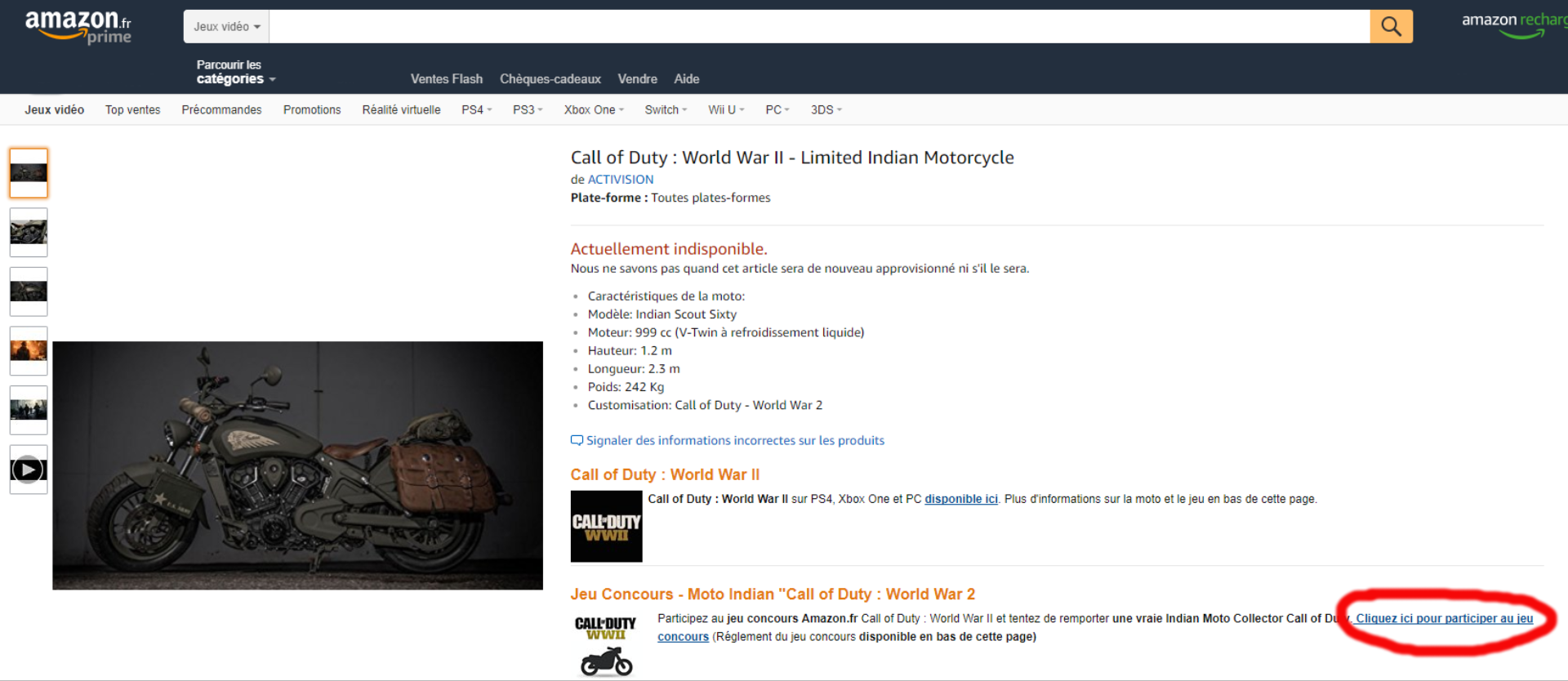Select the third motorcycle thumbnail

point(29,292)
